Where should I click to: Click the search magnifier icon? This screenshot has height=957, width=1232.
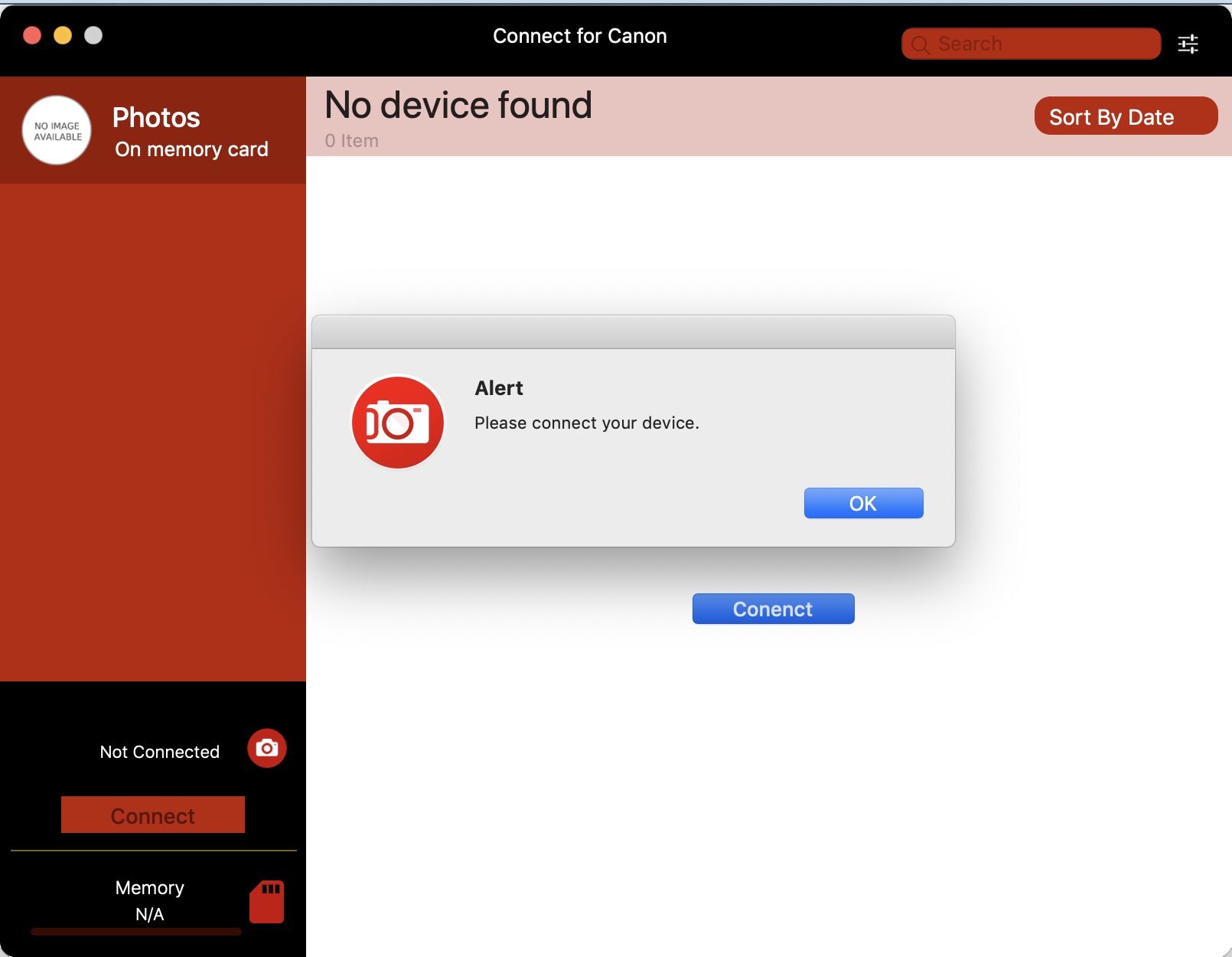921,44
